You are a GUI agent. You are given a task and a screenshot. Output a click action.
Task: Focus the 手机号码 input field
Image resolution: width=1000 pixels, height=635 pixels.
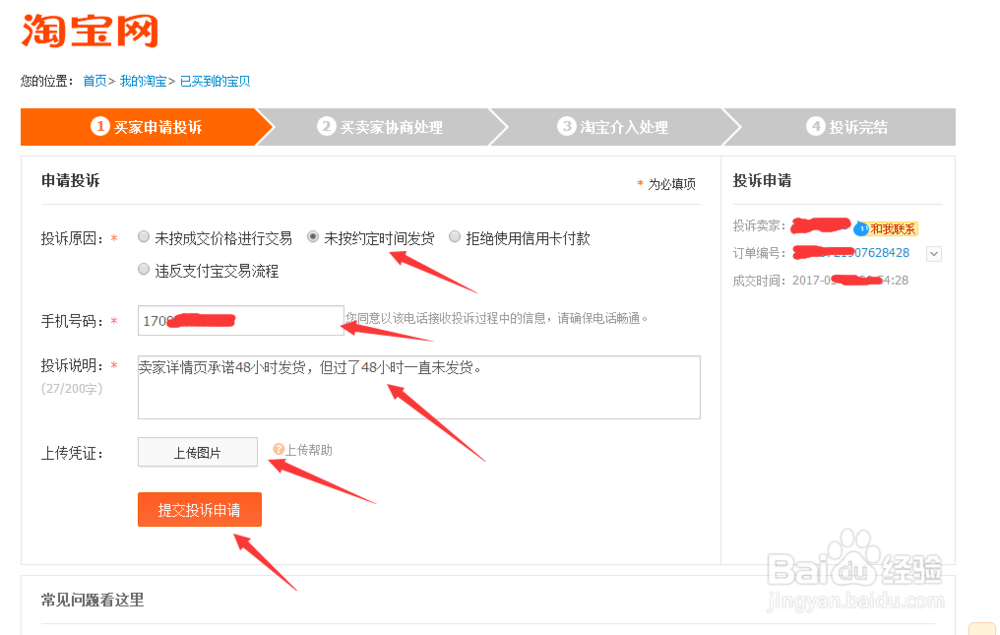240,320
